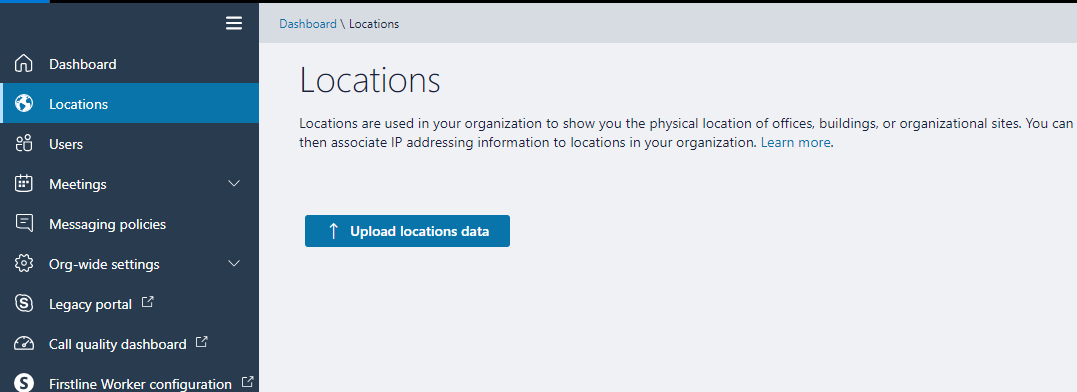Click the Messaging policies chat icon
This screenshot has height=392, width=1077.
(24, 224)
